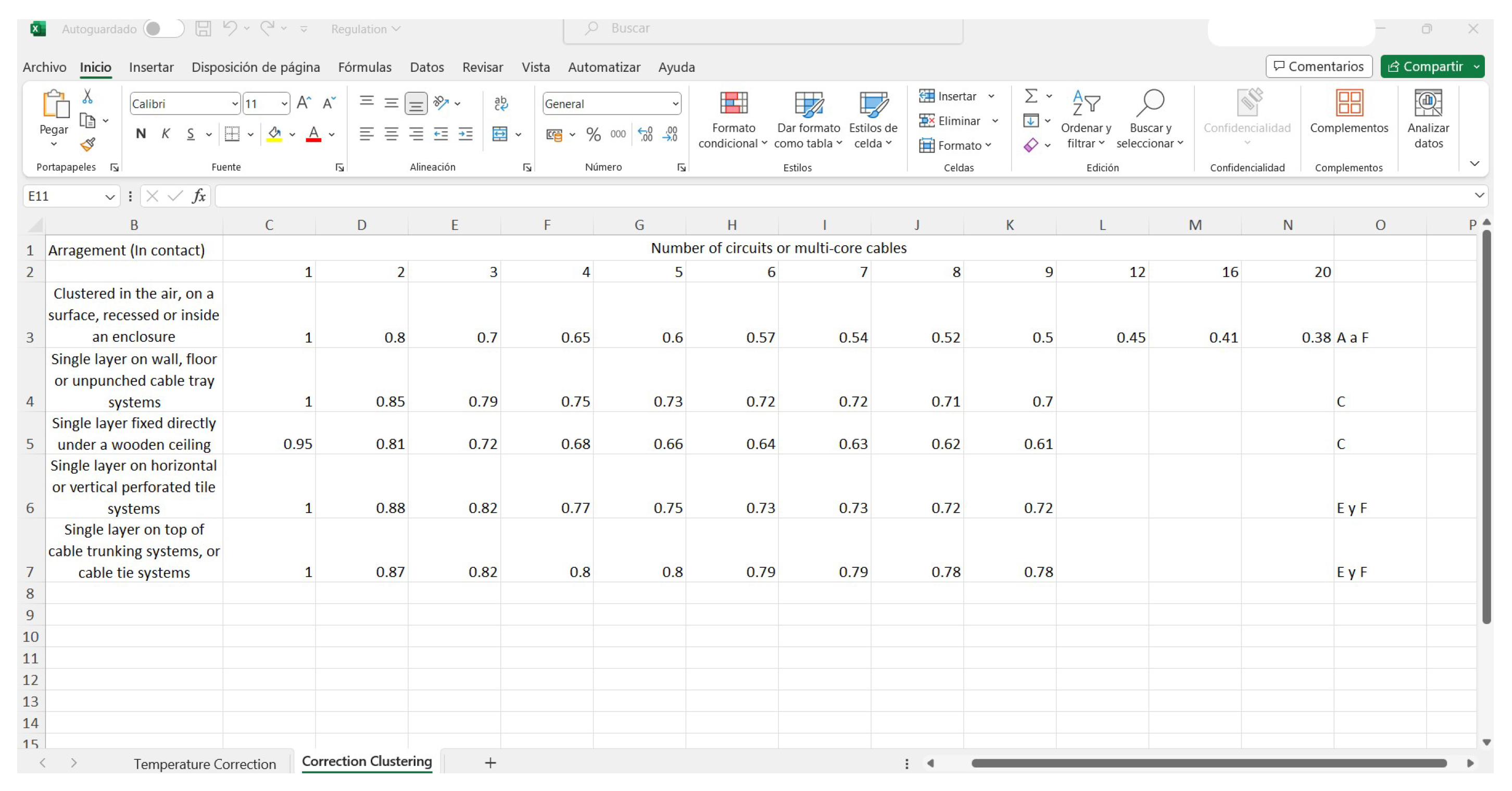Viewport: 1512px width, 791px height.
Task: Open the Name Box E11 dropdown
Action: point(109,197)
